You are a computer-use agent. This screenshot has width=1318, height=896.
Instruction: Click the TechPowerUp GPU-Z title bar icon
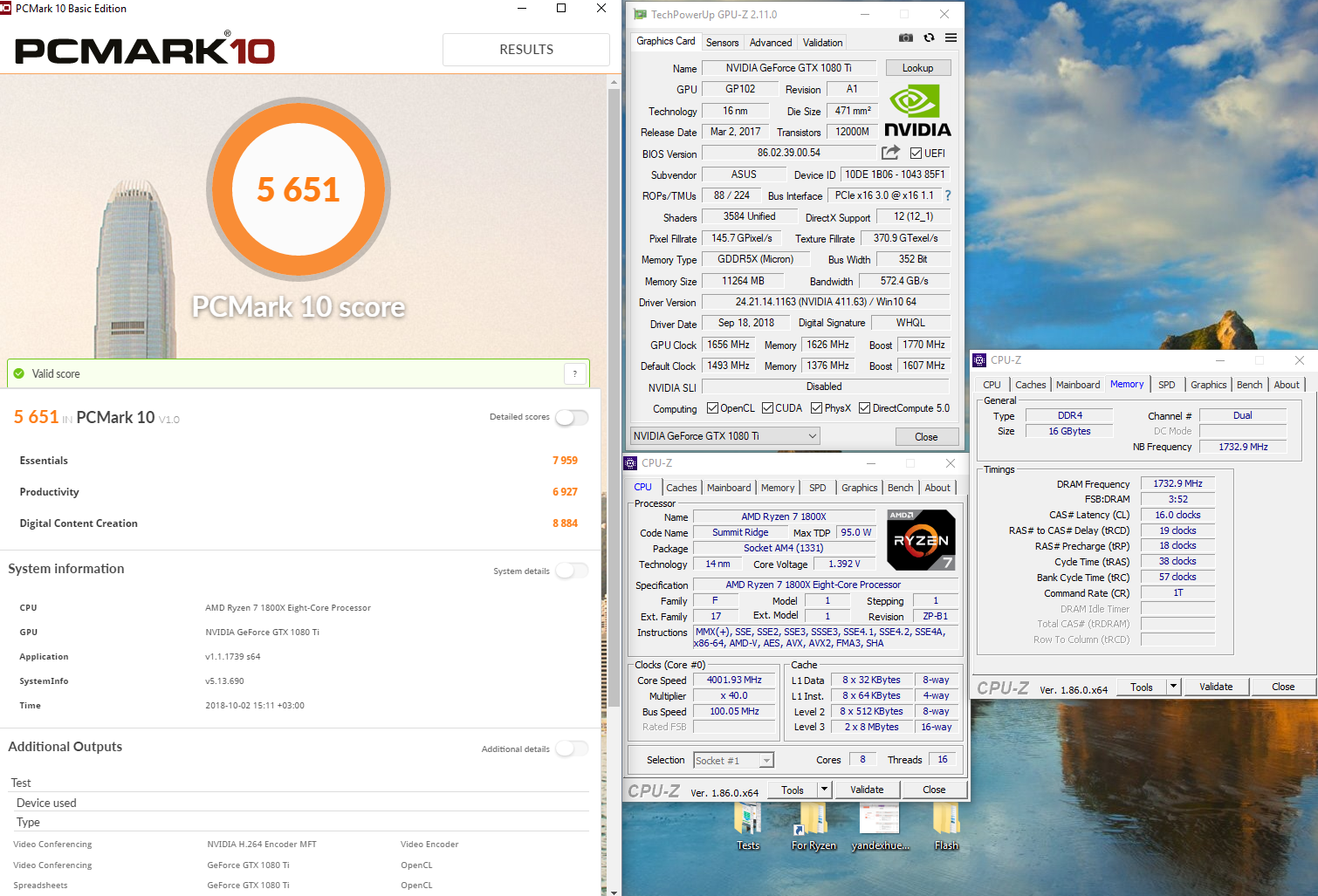point(640,14)
